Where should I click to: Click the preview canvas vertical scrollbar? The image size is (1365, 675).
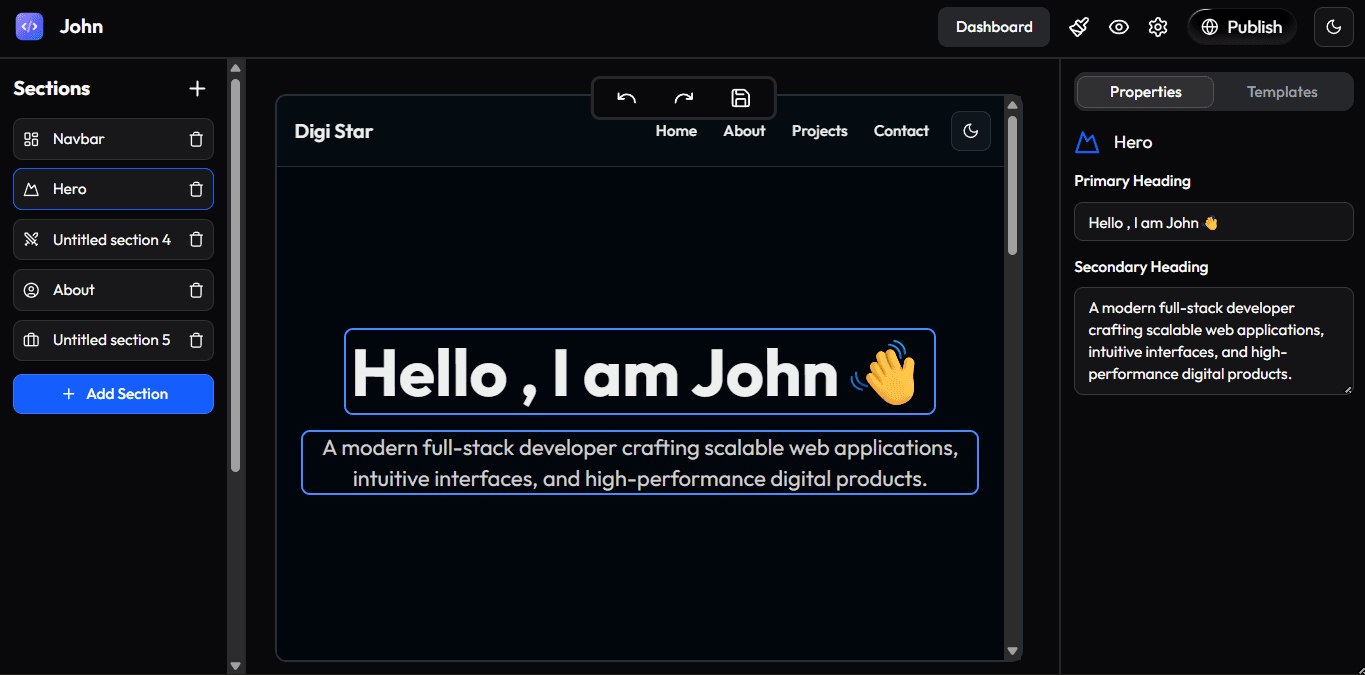coord(1012,185)
